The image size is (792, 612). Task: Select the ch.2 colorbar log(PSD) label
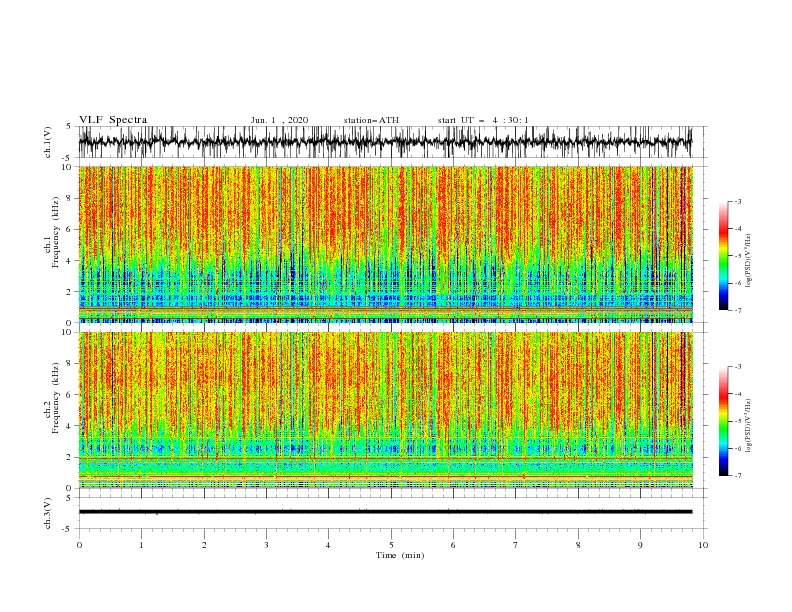click(x=748, y=425)
